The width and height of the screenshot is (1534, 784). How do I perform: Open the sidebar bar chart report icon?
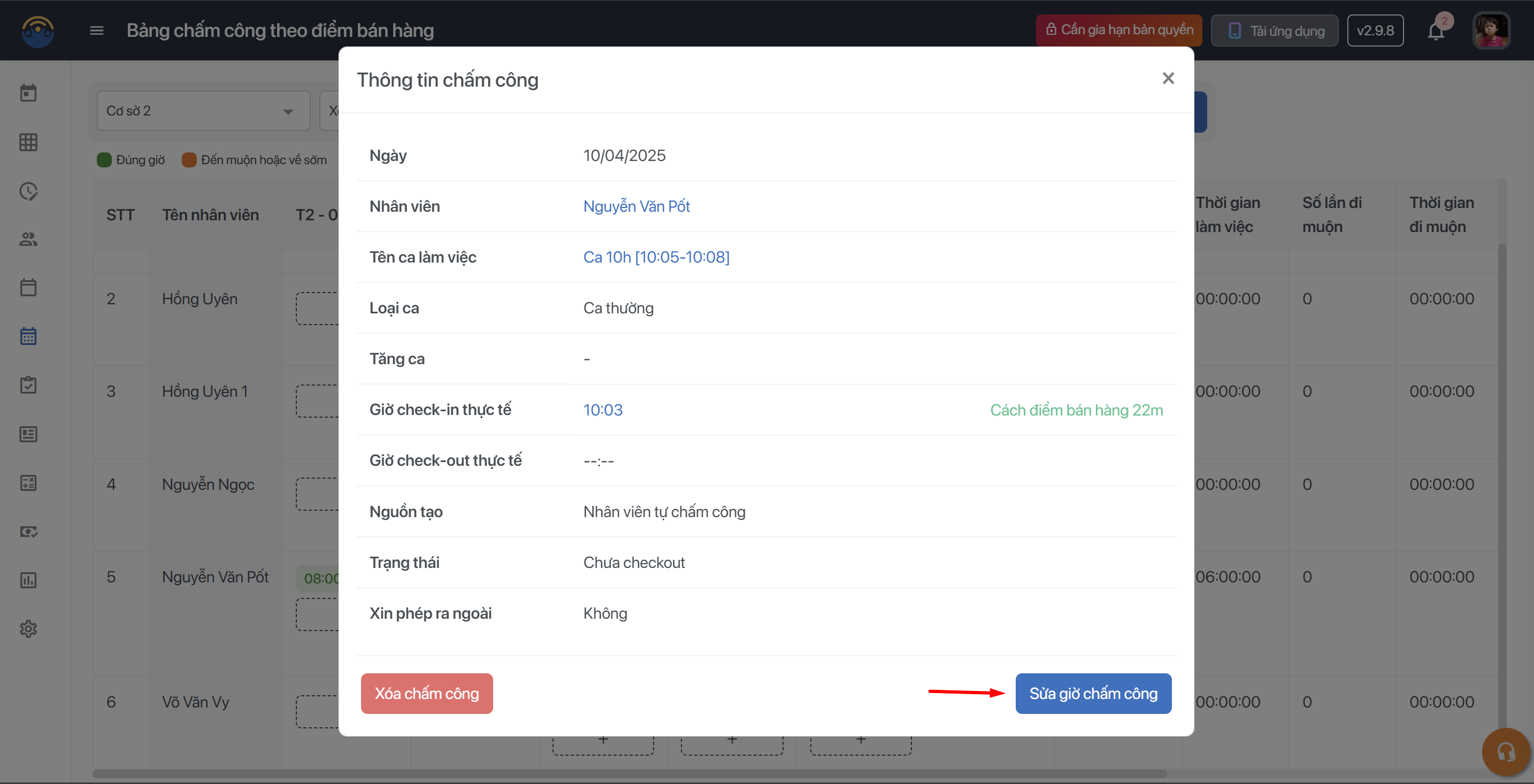(28, 580)
